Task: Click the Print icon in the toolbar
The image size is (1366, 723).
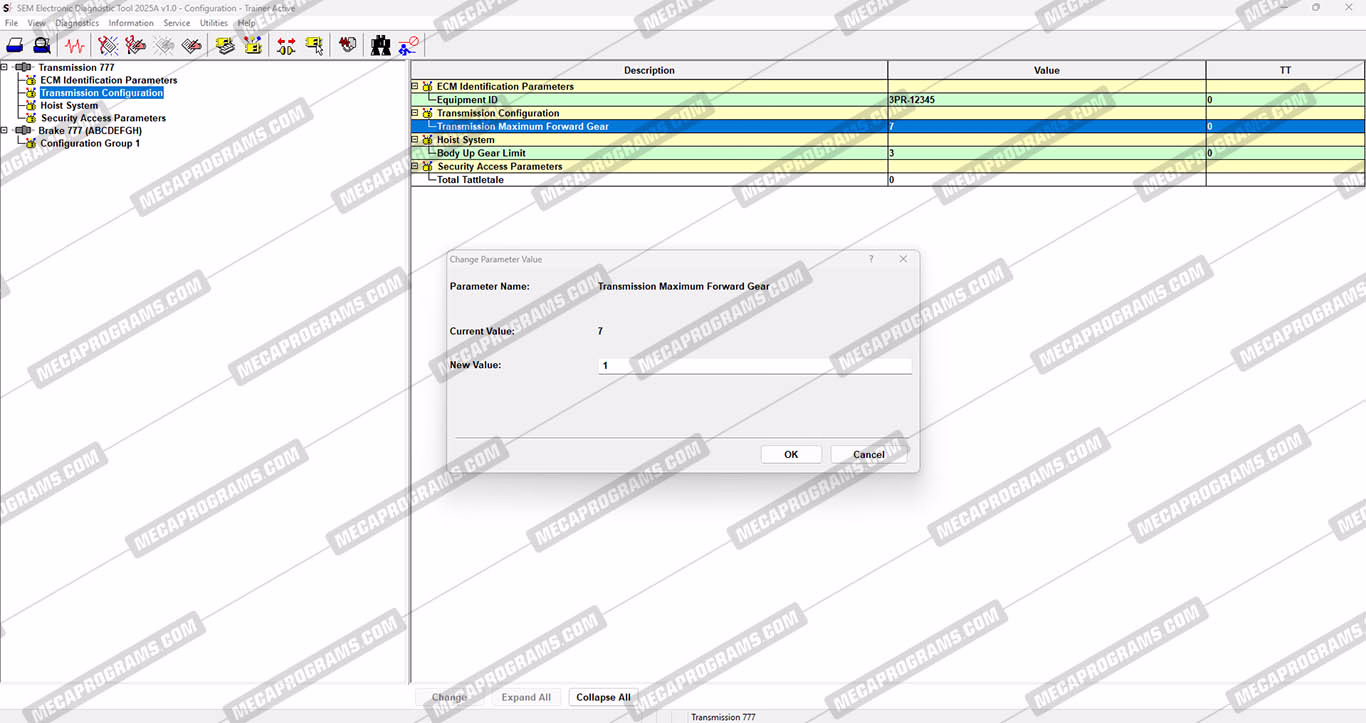Action: coord(15,45)
